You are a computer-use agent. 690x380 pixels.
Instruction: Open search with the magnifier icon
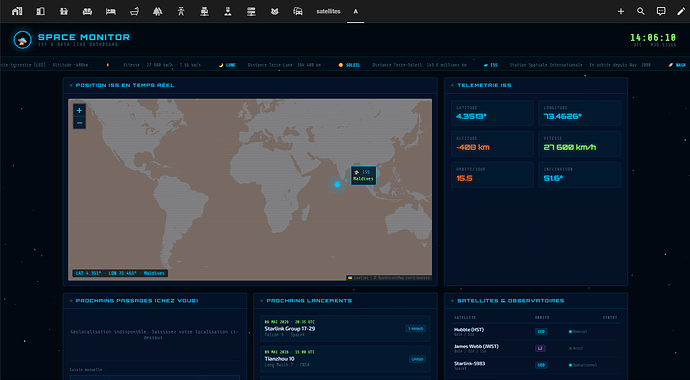(x=641, y=11)
